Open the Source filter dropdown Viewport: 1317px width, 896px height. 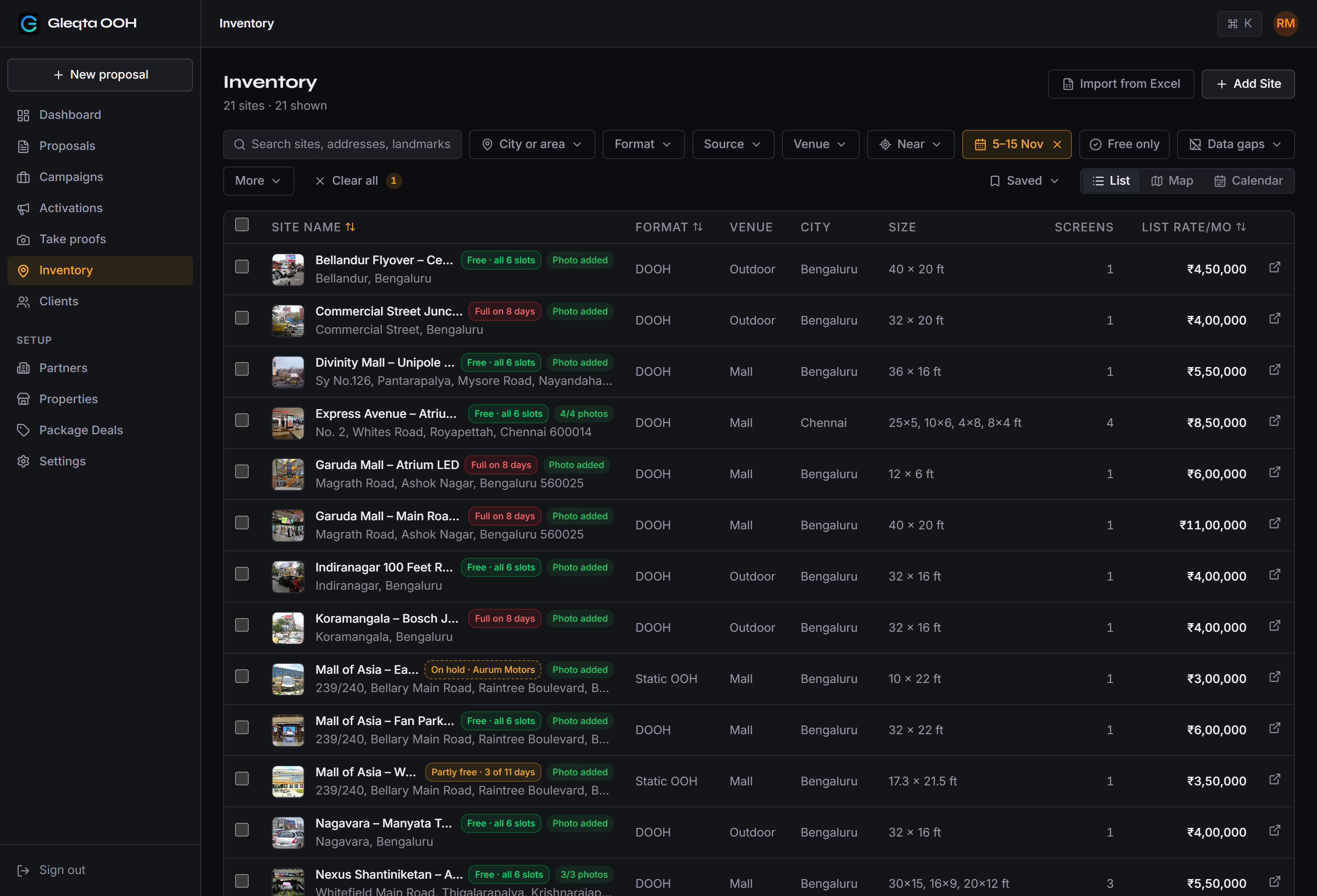point(733,144)
